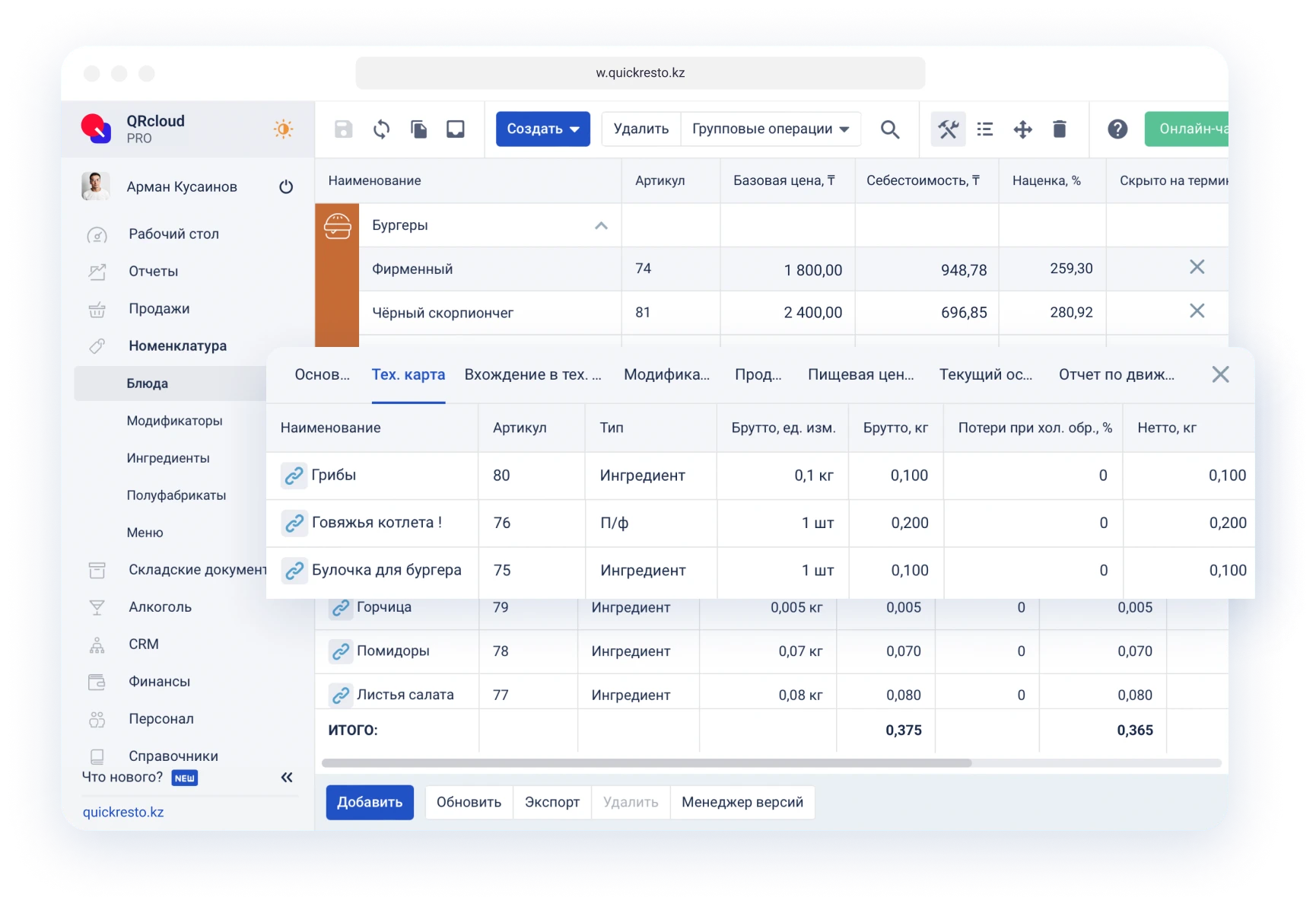
Task: Click the move arrows cross icon
Action: coord(1022,129)
